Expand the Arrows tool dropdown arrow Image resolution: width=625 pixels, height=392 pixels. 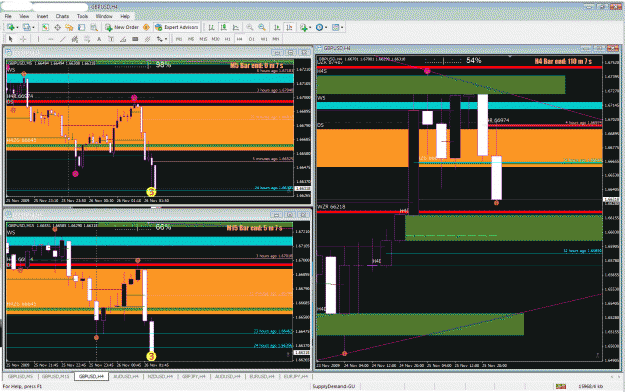point(166,39)
